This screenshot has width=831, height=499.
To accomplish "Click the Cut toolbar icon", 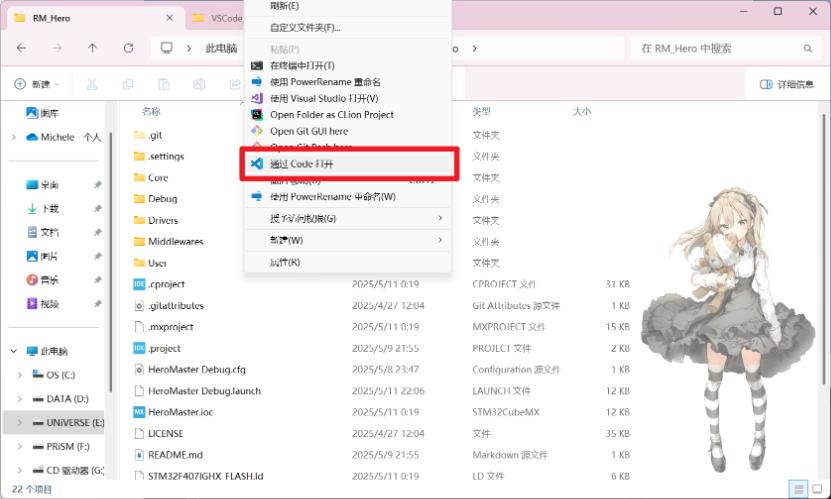I will coord(92,84).
